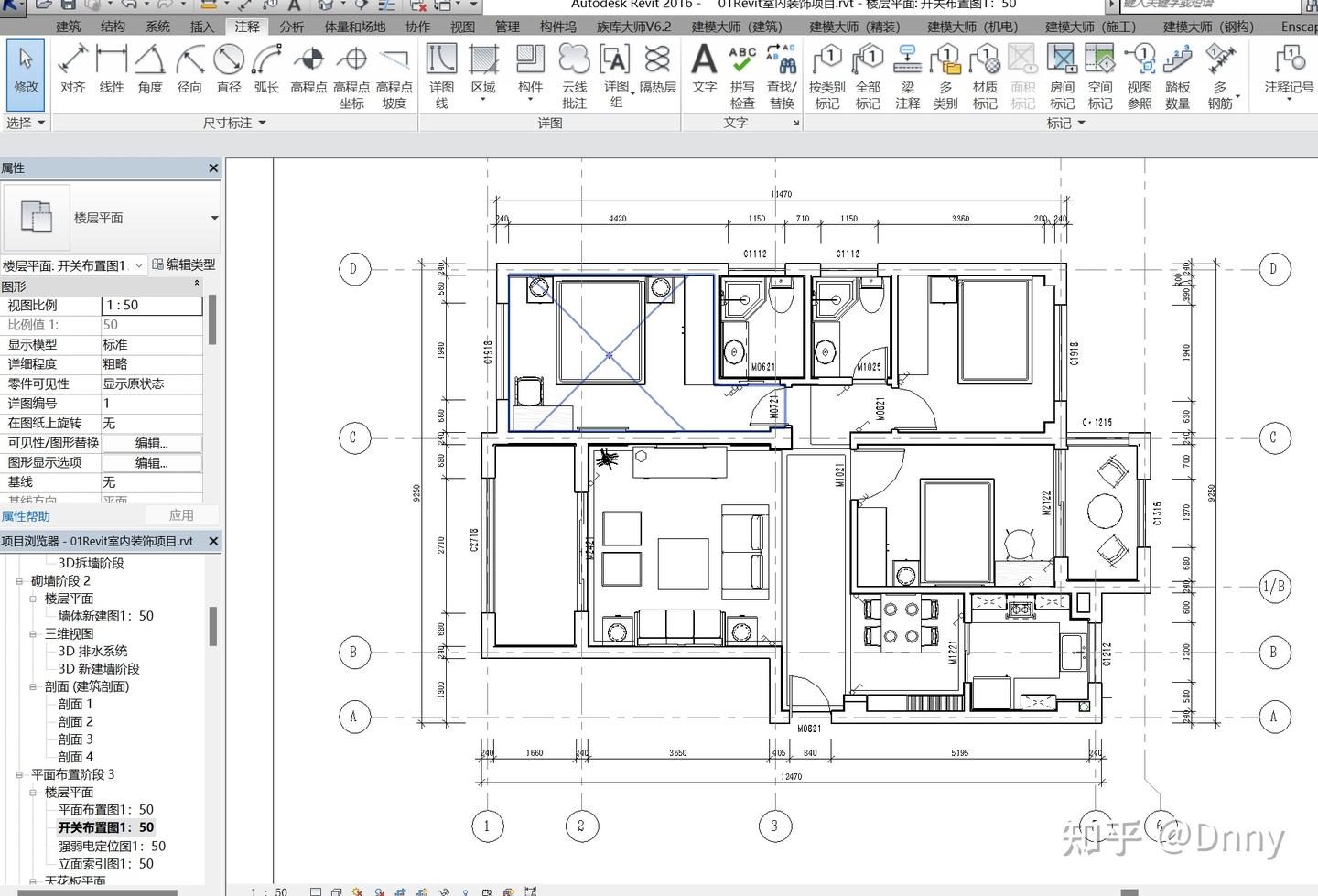
Task: Select the 文字 text tool
Action: pos(704,70)
